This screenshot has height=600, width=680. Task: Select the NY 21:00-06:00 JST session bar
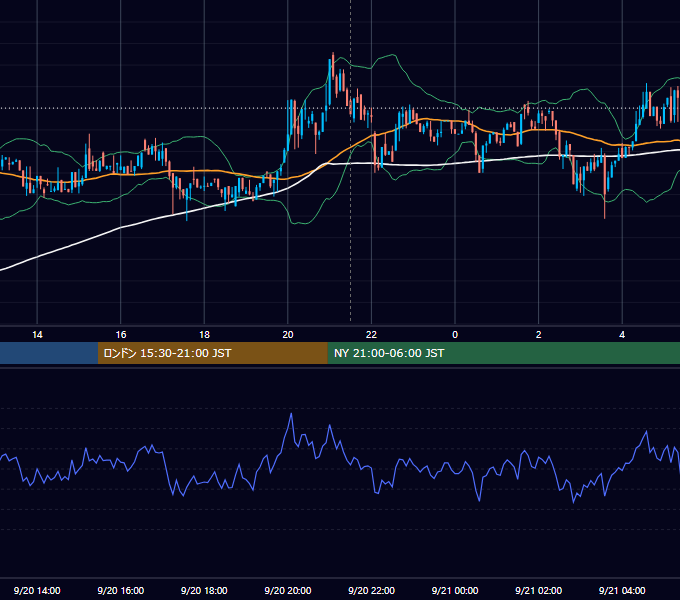503,353
